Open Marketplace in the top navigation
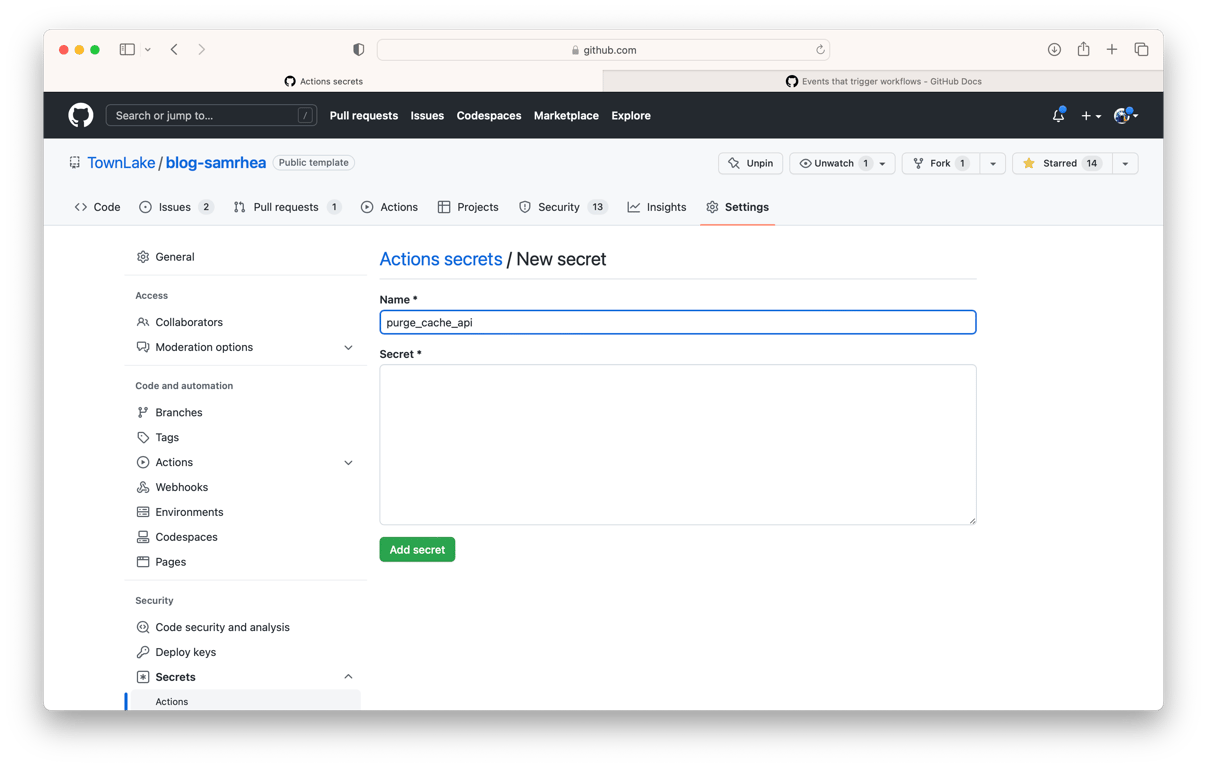The image size is (1207, 768). (566, 116)
